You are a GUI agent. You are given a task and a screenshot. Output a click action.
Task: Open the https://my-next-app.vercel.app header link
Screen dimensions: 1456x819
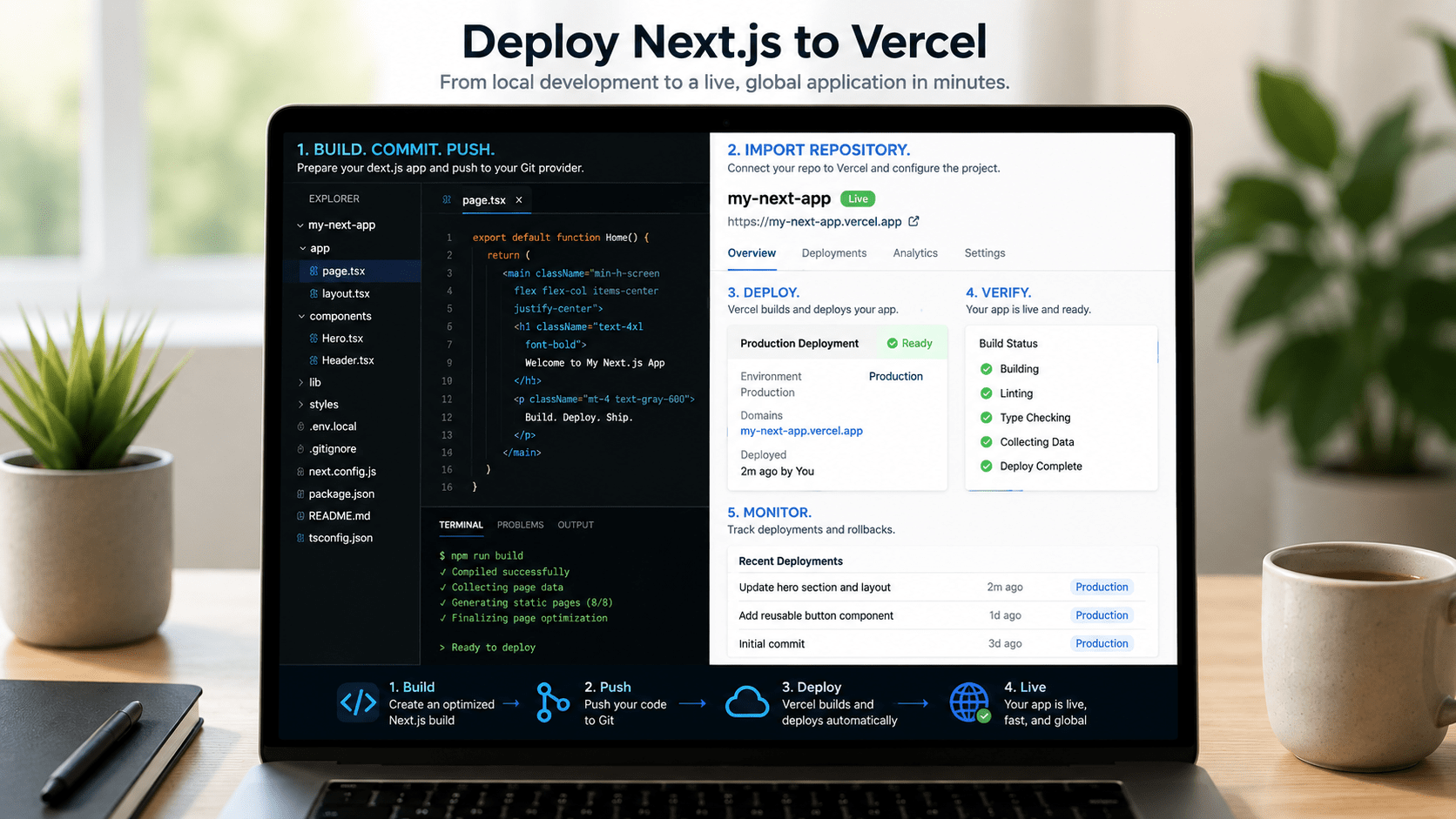point(814,222)
